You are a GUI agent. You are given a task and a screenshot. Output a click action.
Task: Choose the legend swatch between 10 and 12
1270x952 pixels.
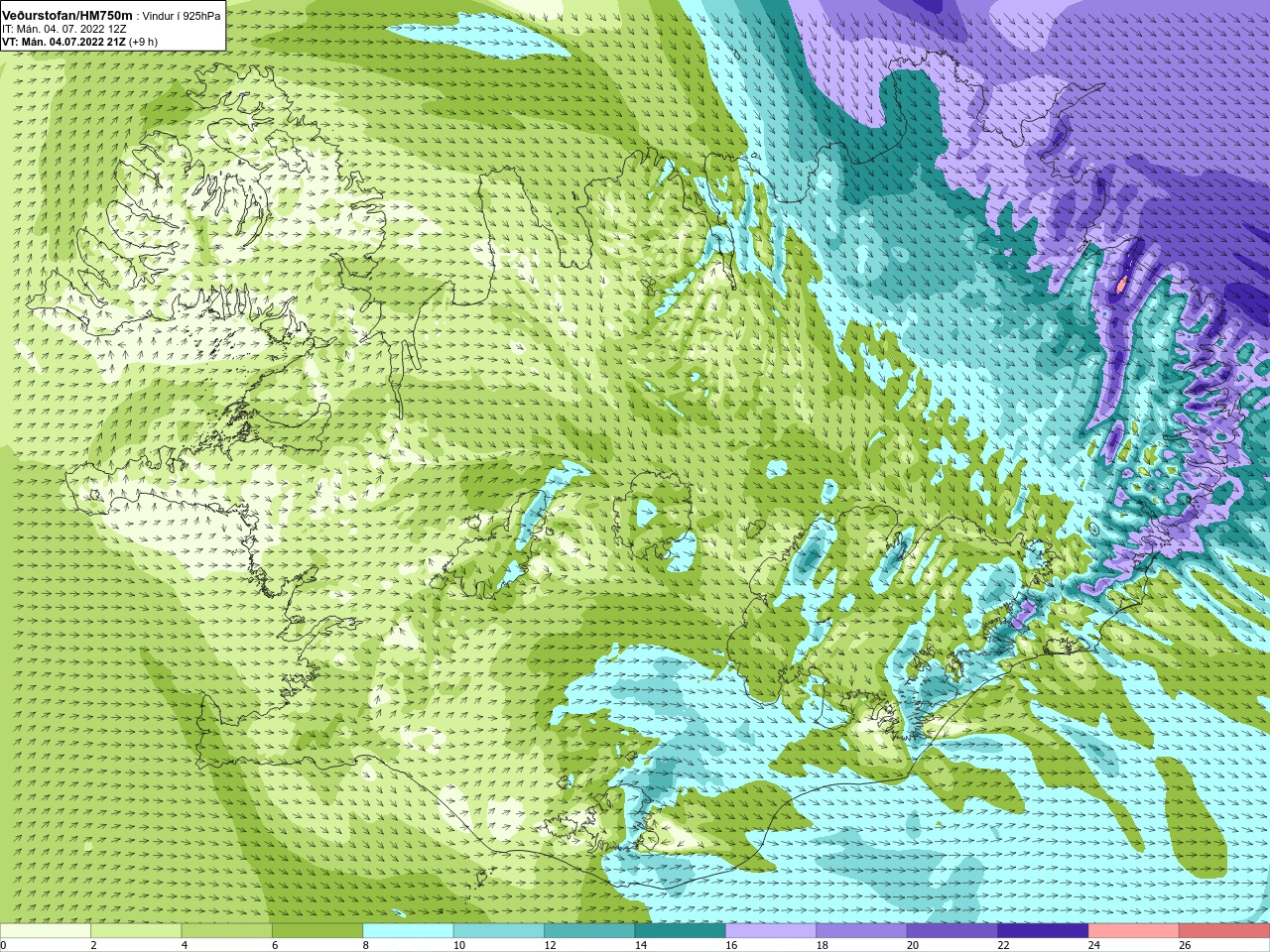[499, 930]
